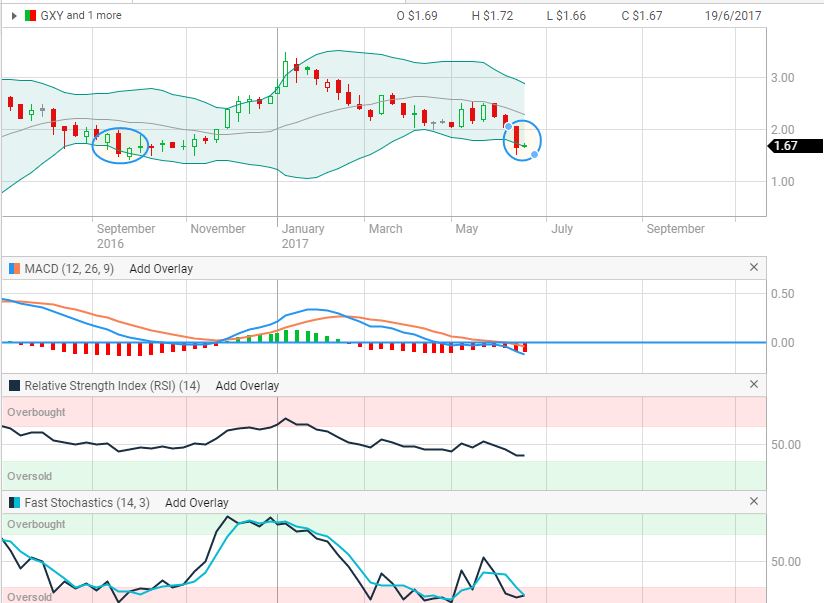Click the RSI Oversold zone label
Screen dimensions: 824x603
pos(29,476)
